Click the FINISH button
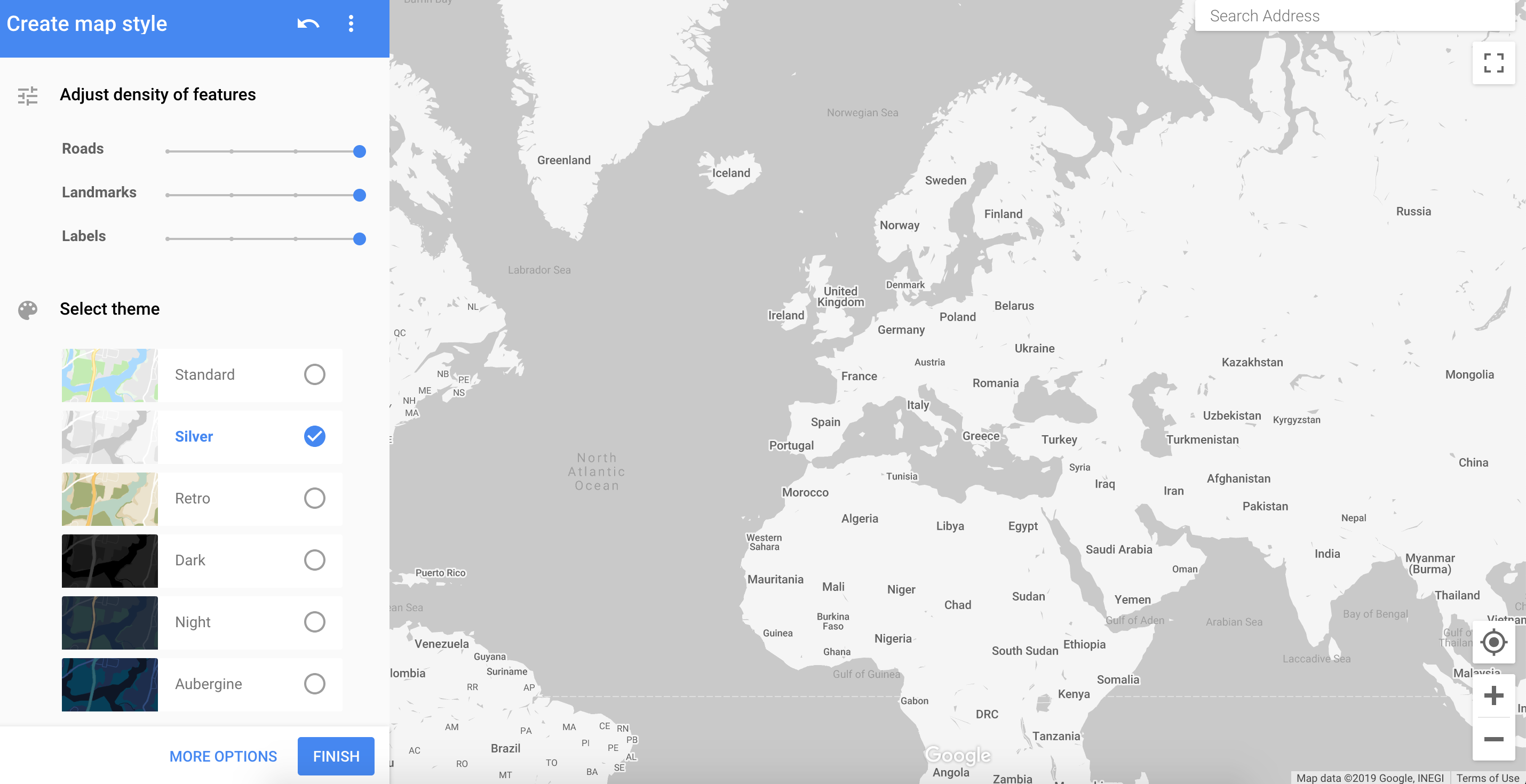Image resolution: width=1526 pixels, height=784 pixels. pyautogui.click(x=336, y=756)
